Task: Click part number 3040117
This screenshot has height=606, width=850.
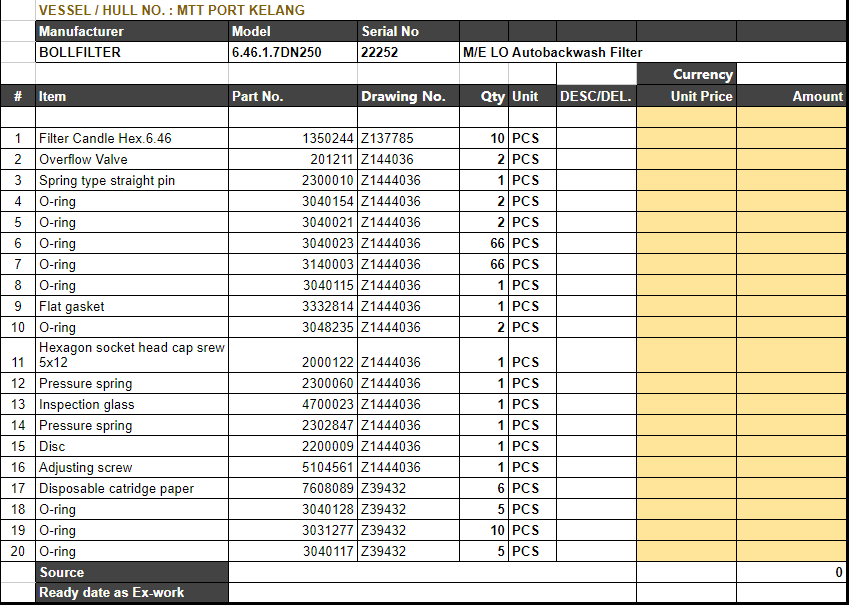Action: click(293, 551)
